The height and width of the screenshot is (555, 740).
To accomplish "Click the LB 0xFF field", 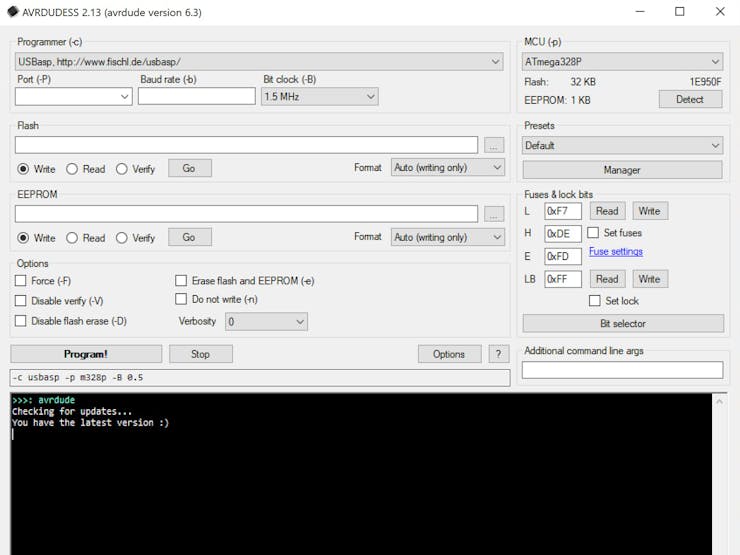I will pyautogui.click(x=563, y=279).
